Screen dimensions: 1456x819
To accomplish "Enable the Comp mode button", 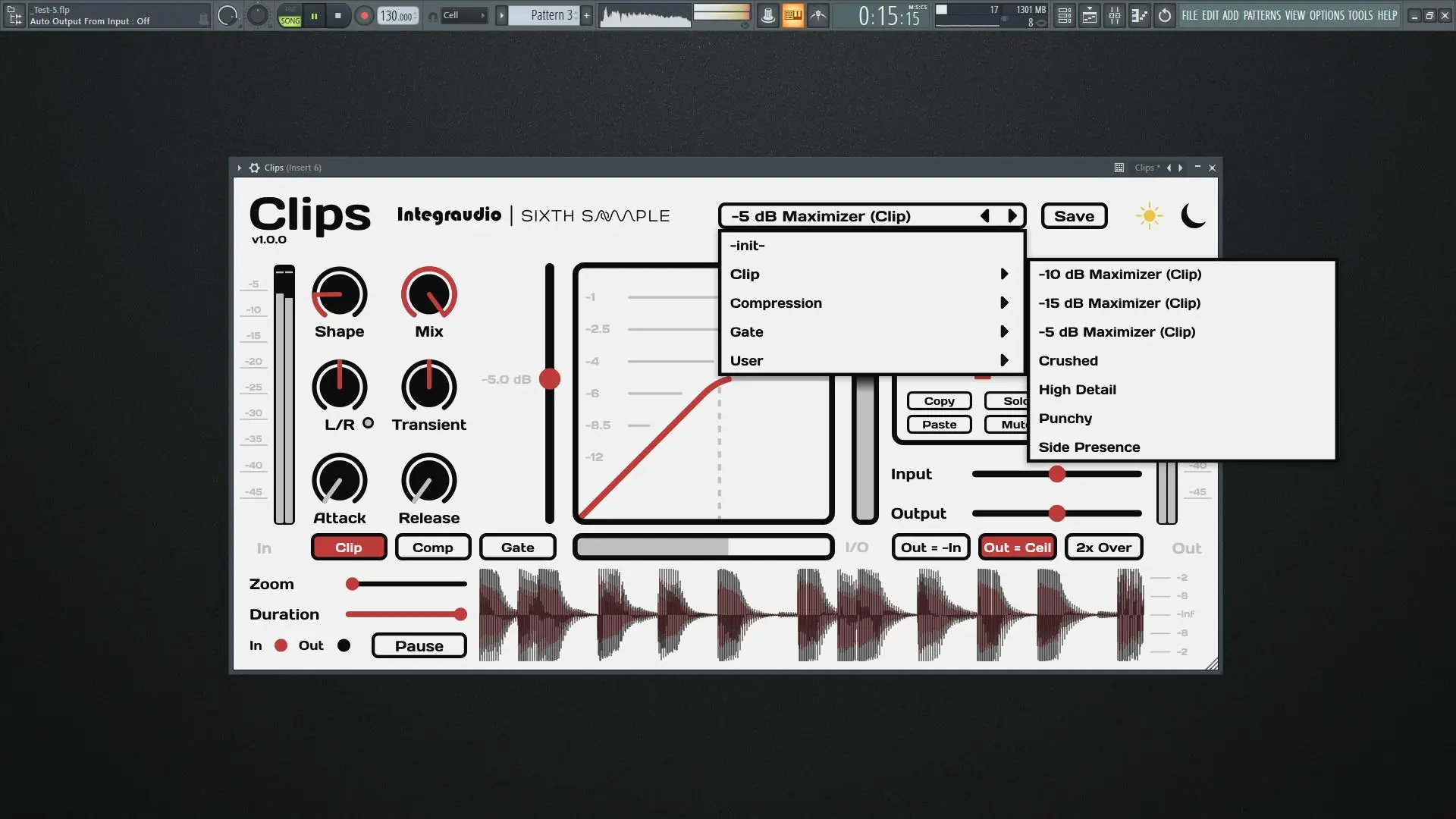I will coord(432,548).
